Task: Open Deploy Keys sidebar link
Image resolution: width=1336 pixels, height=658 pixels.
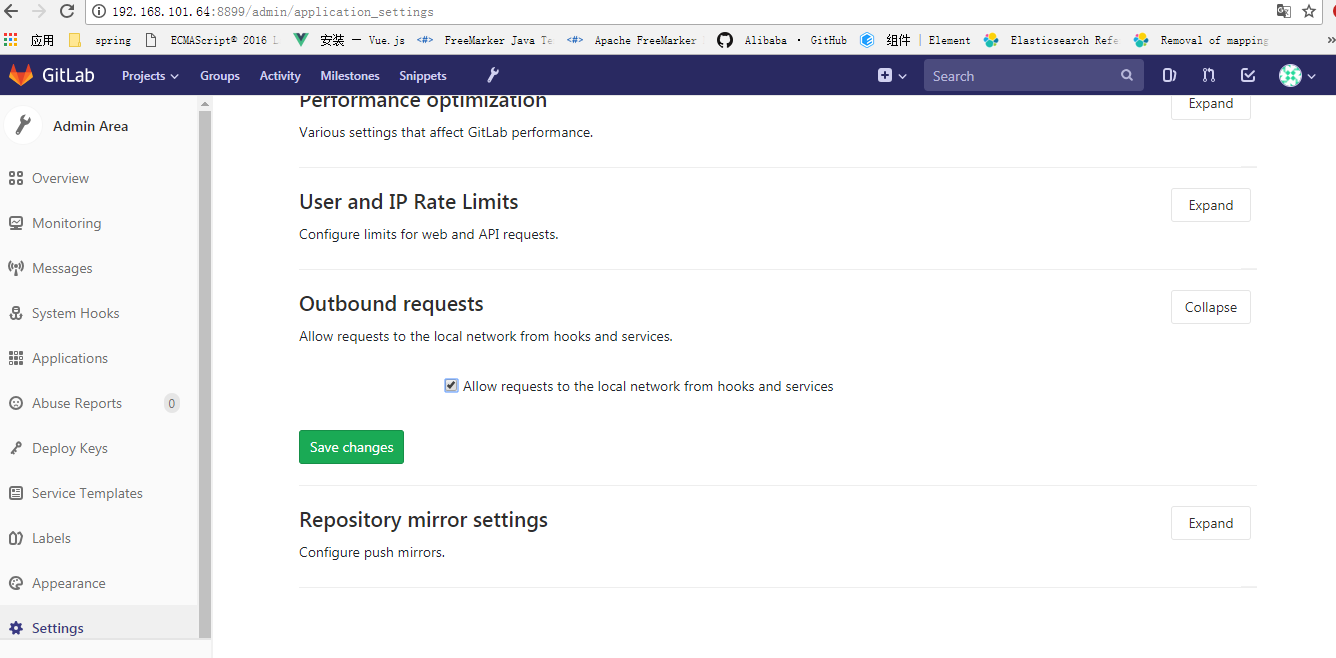Action: (x=70, y=448)
